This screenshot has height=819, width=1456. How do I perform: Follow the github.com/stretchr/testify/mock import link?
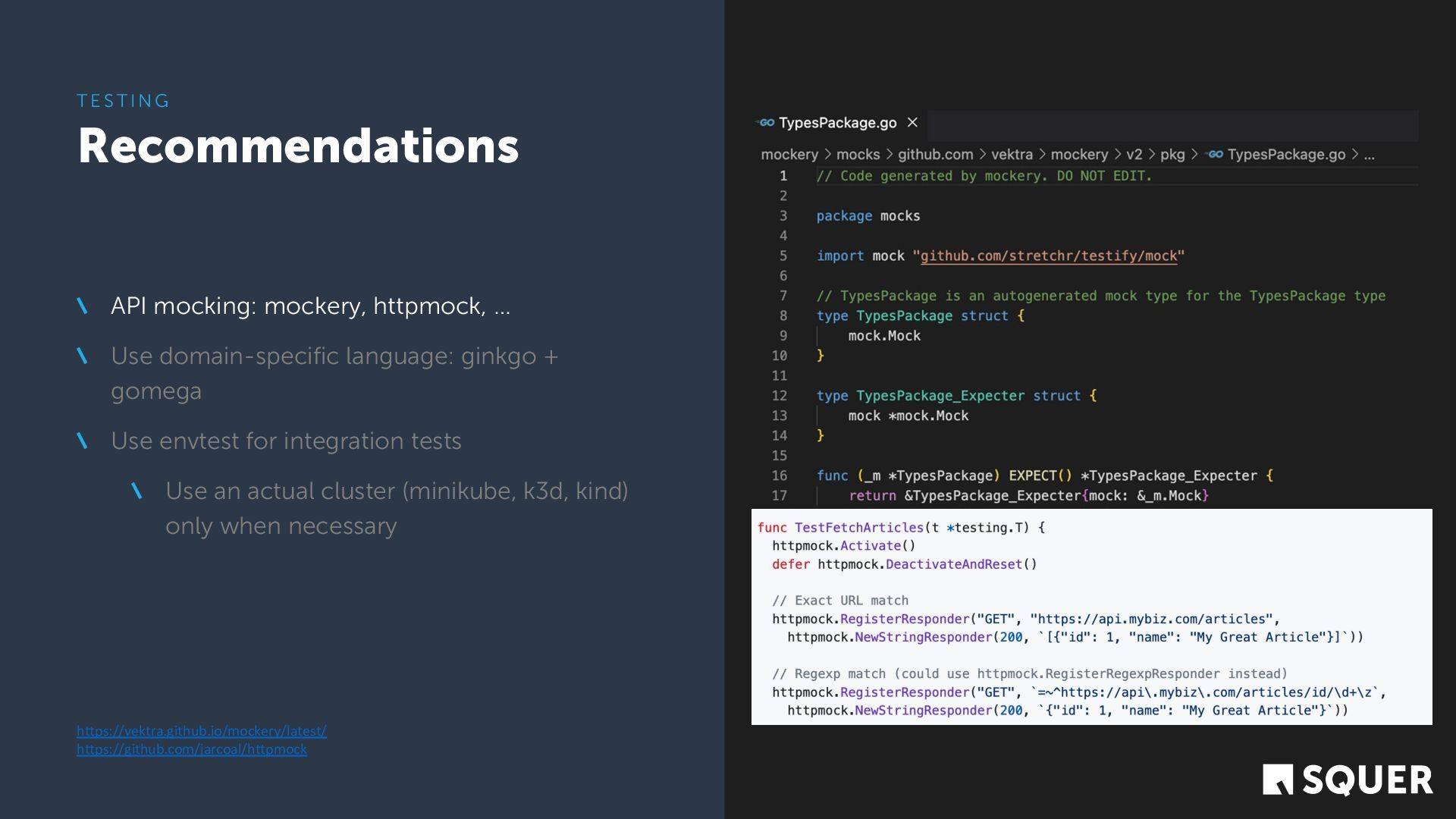(x=1048, y=256)
